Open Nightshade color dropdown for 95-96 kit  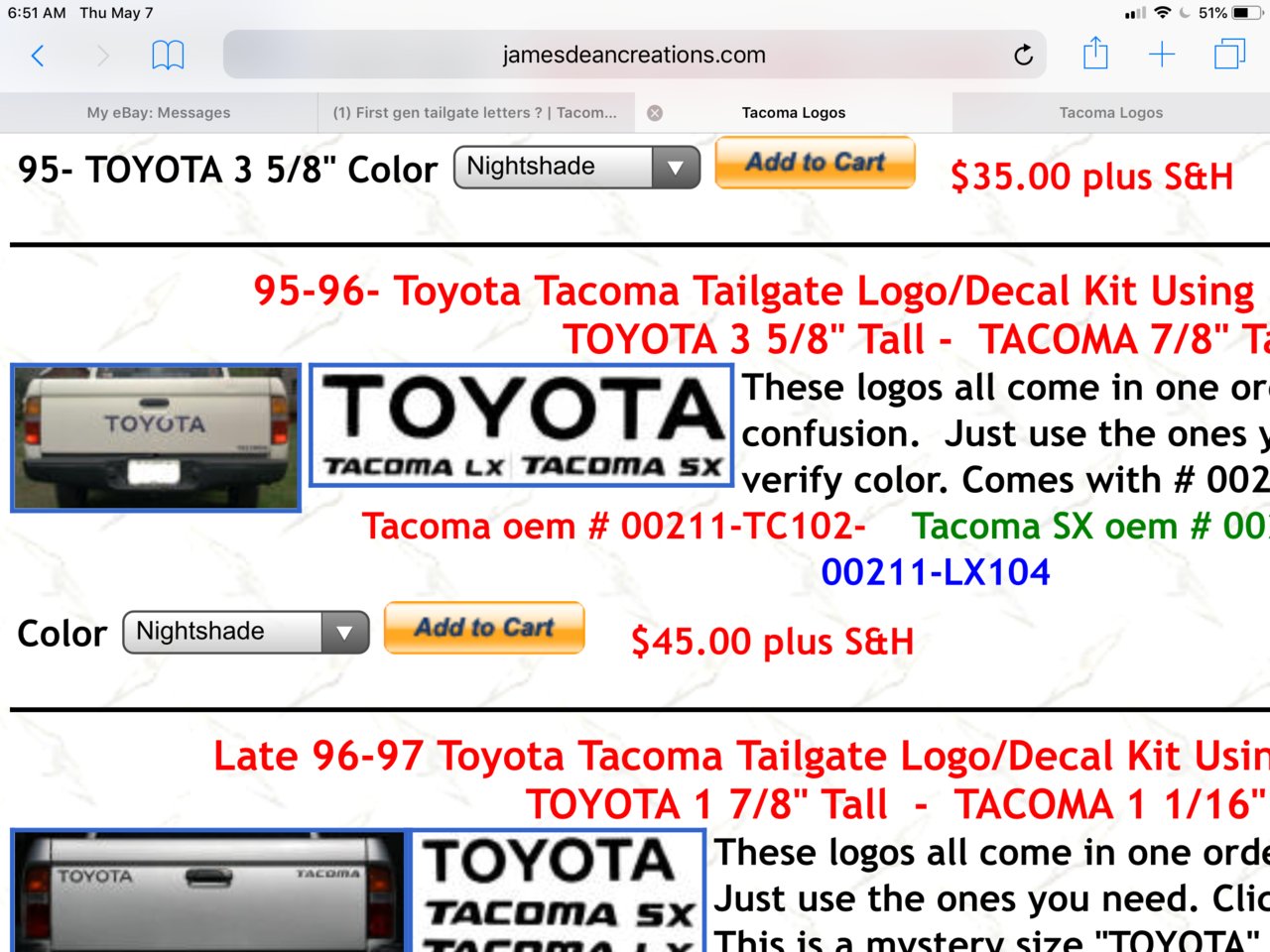click(246, 632)
